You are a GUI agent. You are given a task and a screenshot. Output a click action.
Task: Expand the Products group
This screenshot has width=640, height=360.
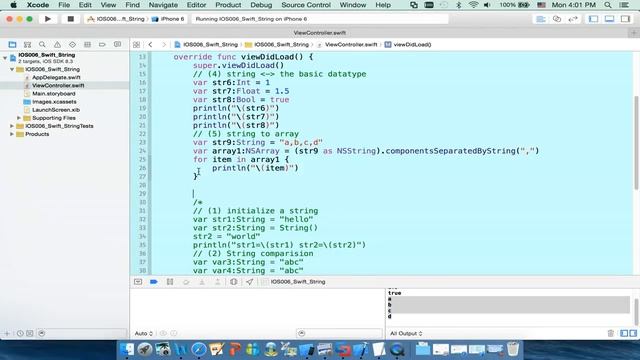(12, 134)
